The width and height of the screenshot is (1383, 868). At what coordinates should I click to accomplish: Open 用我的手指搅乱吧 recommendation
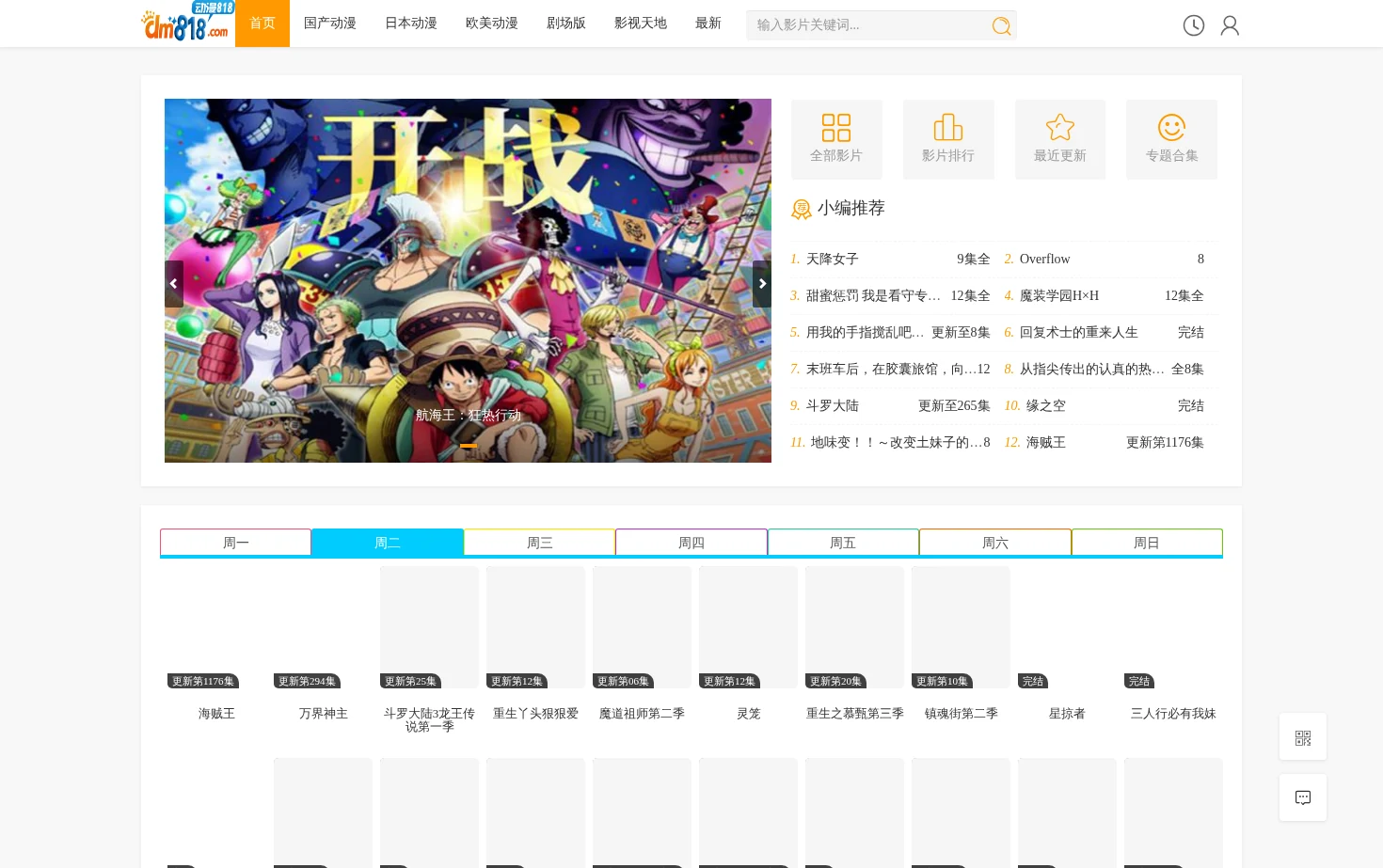[866, 332]
